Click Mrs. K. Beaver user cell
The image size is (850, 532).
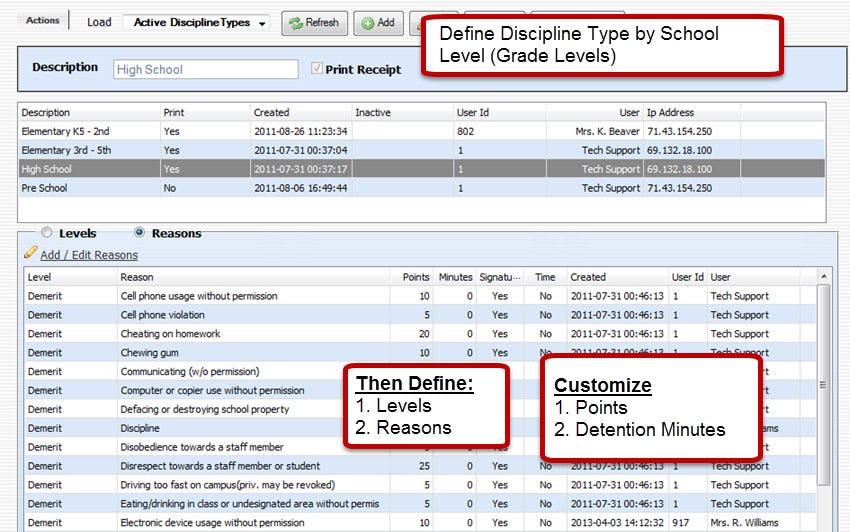click(x=607, y=131)
